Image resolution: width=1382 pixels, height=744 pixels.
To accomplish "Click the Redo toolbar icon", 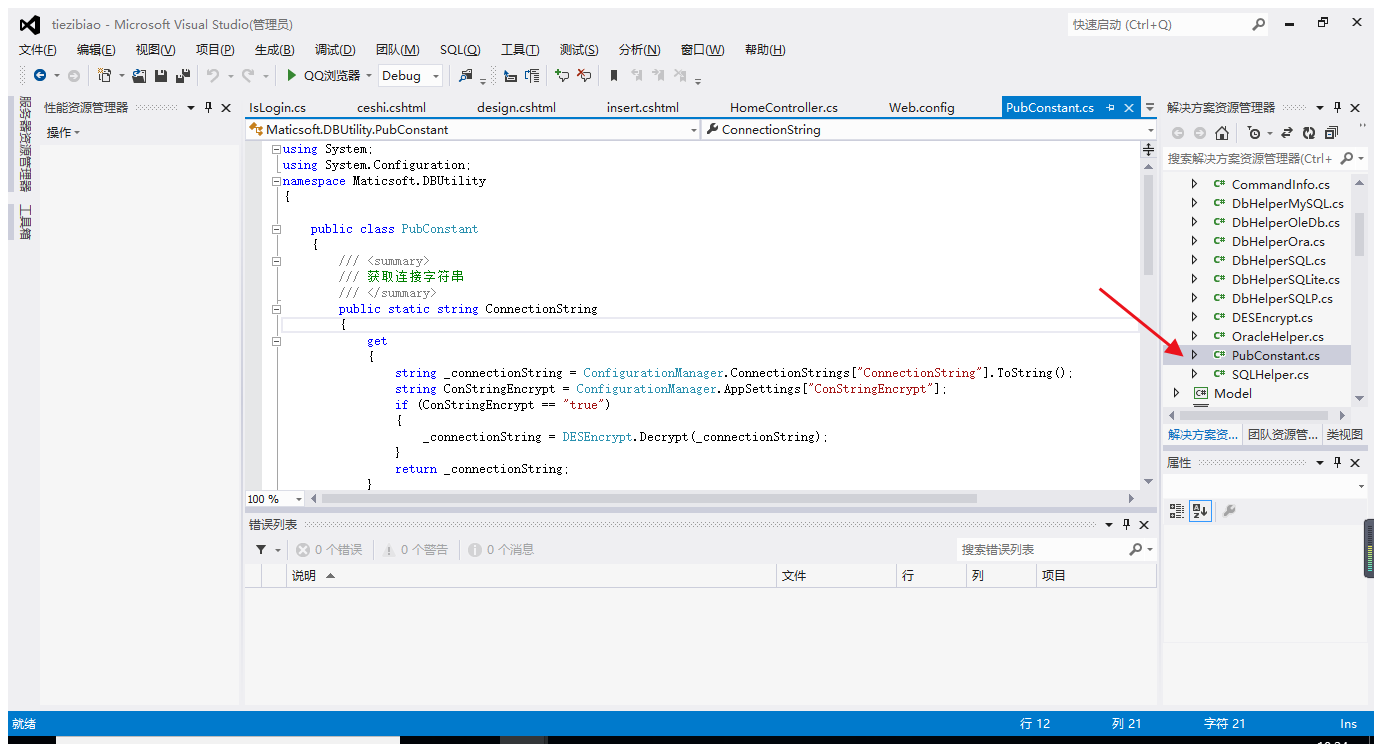I will (248, 75).
